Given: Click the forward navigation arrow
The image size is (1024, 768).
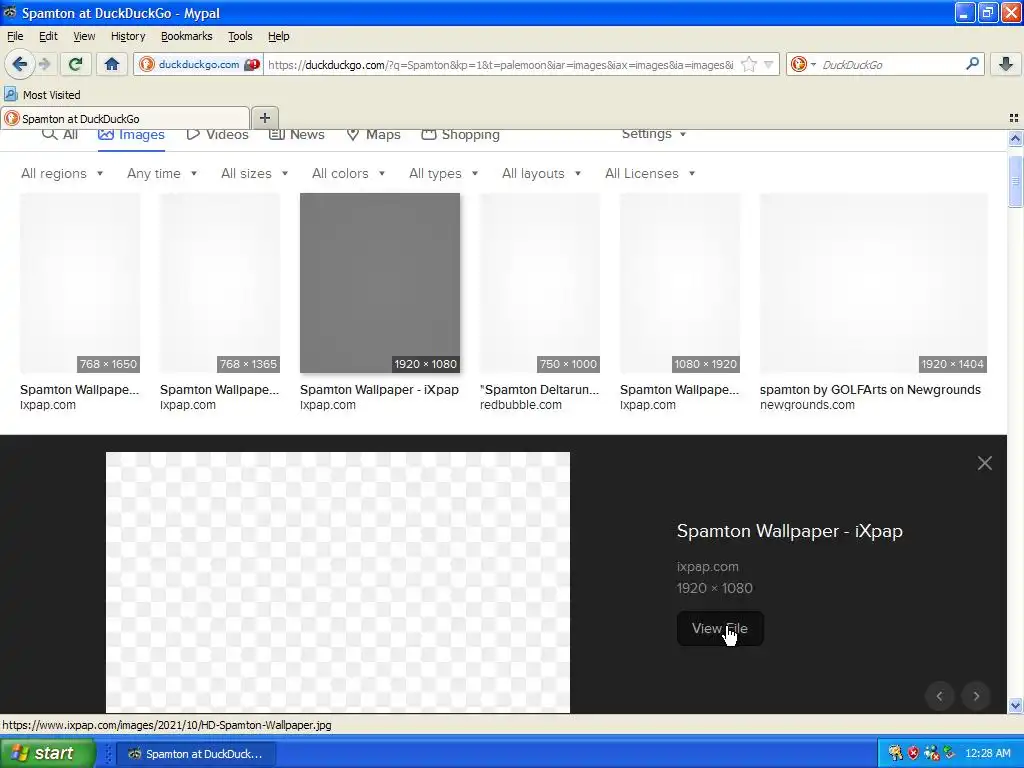Looking at the screenshot, I should point(44,64).
